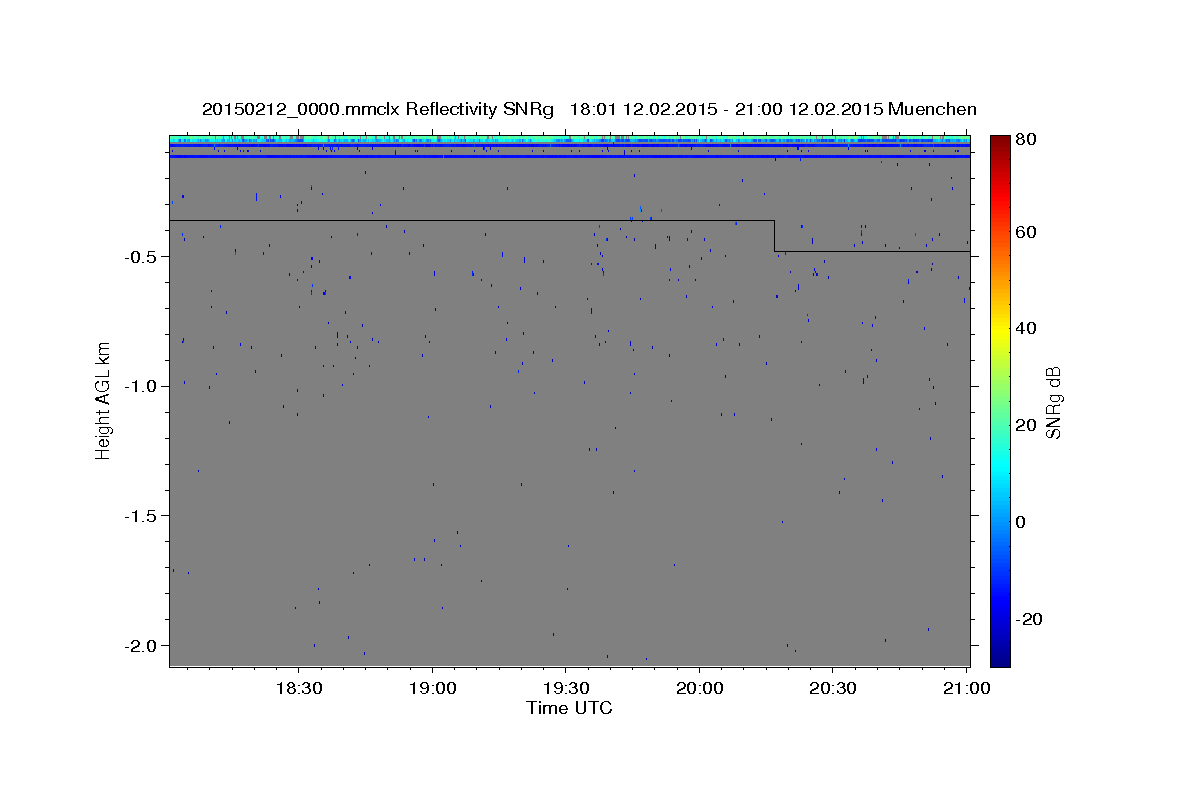Click the 20:30 time tick label
This screenshot has width=1200, height=800.
coord(832,690)
